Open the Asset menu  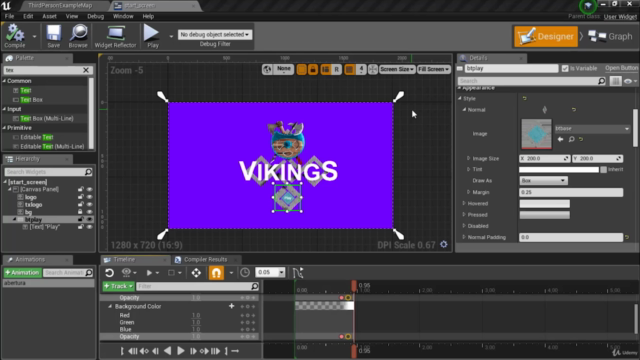(49, 16)
